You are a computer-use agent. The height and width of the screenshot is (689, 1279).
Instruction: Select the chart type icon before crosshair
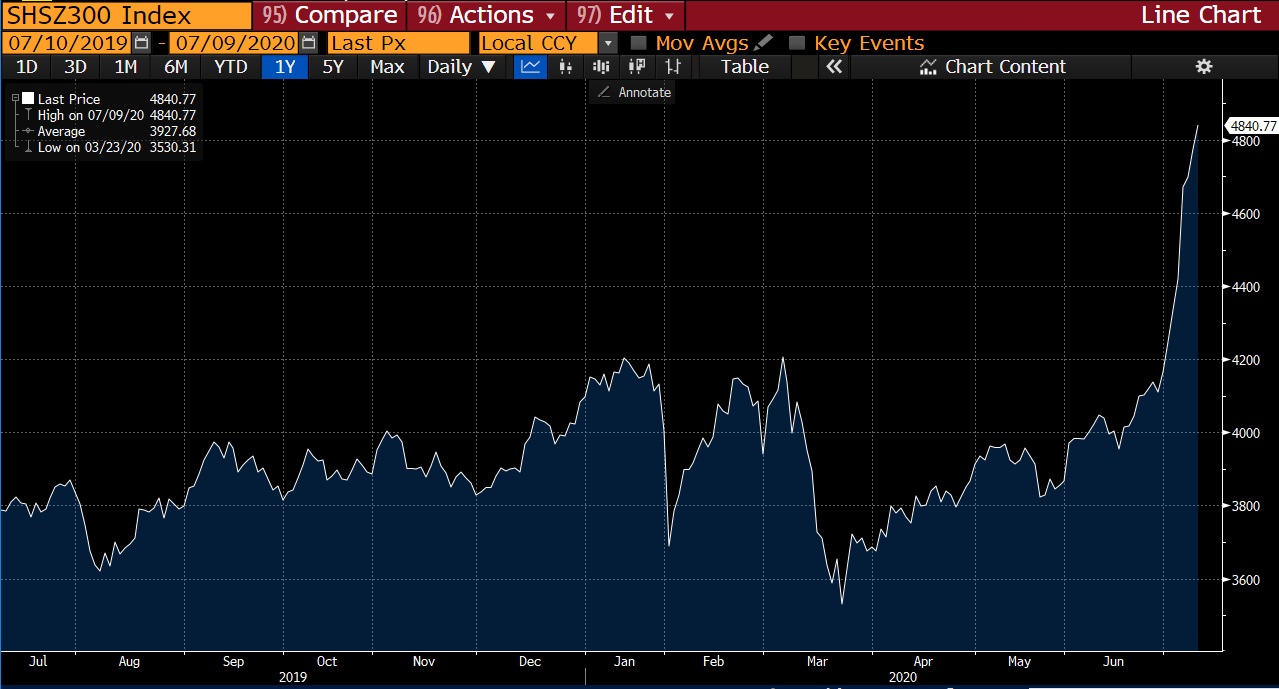637,67
